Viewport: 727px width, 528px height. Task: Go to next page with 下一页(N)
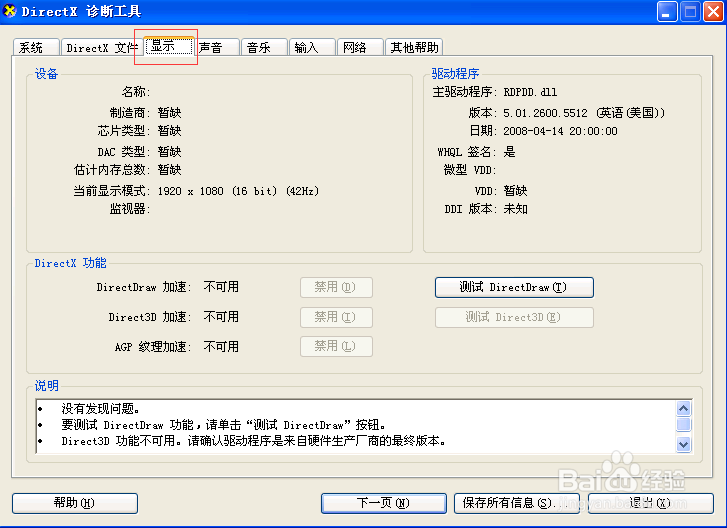point(383,503)
